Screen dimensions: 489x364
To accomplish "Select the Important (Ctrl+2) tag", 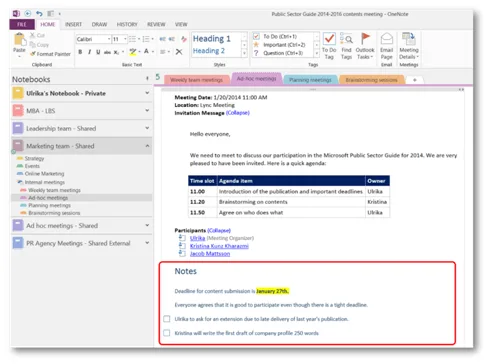I will (x=280, y=45).
